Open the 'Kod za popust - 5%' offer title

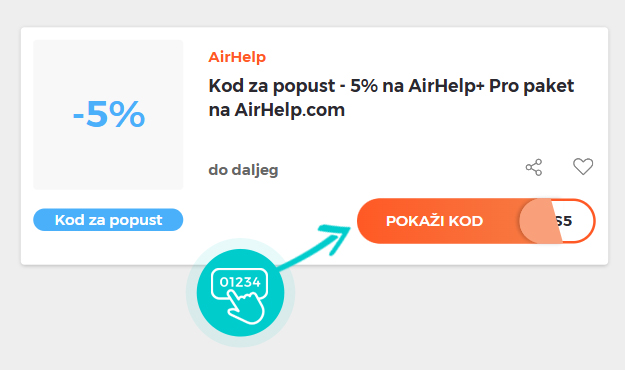(x=391, y=98)
